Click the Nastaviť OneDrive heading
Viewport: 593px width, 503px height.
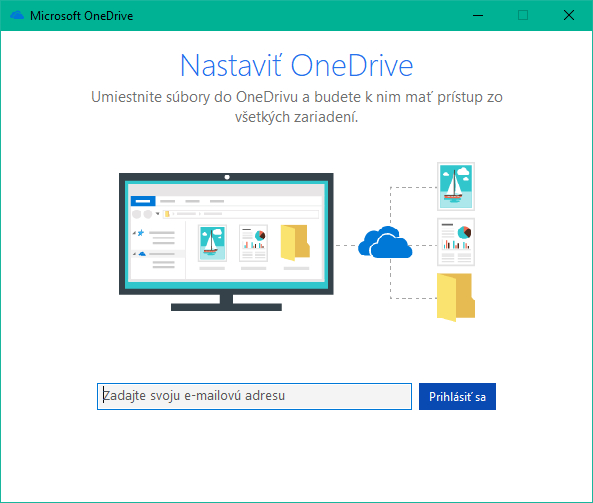[296, 66]
